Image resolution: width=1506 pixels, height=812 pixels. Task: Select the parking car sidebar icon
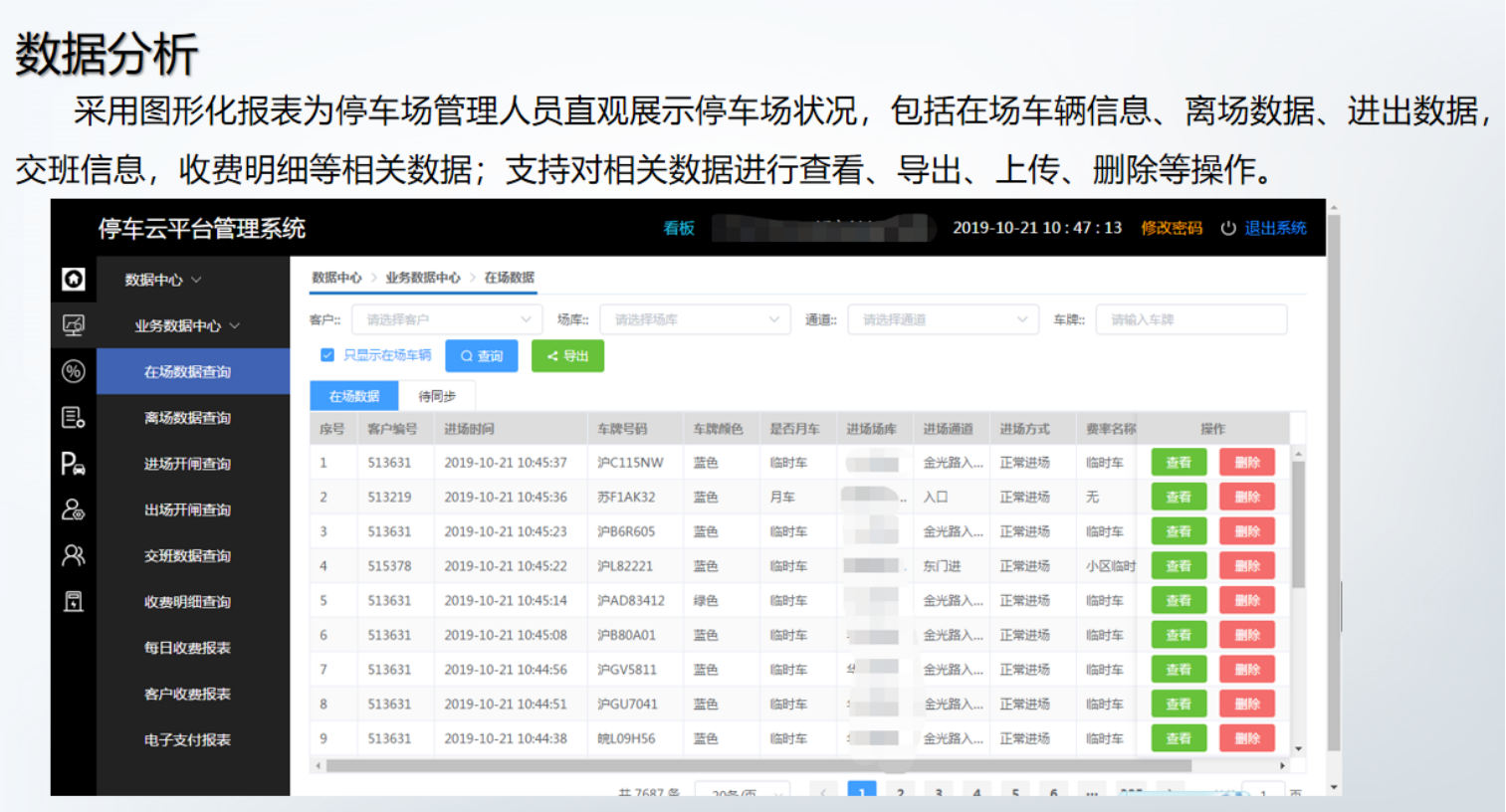point(74,464)
